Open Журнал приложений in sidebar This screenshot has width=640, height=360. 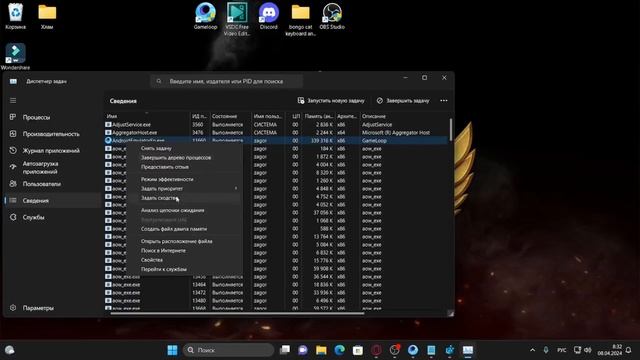[51, 151]
